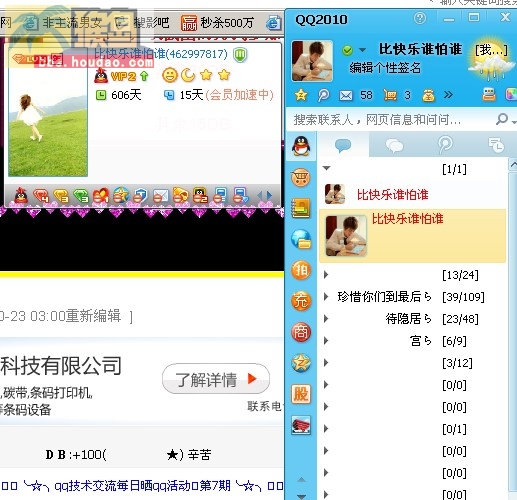Viewport: 517px width, 500px height.
Task: Click the yellow diamond service icon
Action: tap(61, 196)
